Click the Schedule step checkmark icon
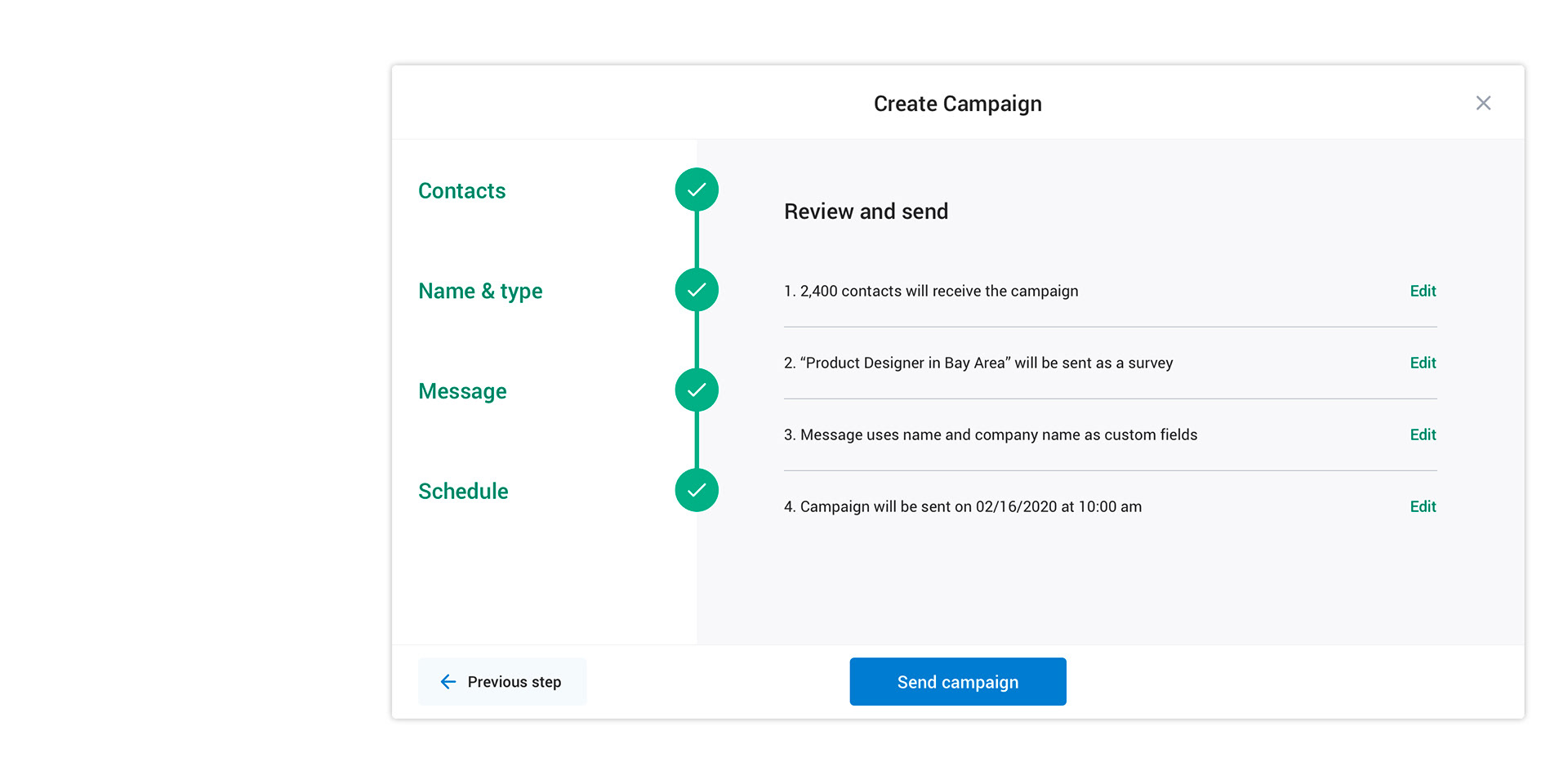Screen dimensions: 1568x784 697,490
